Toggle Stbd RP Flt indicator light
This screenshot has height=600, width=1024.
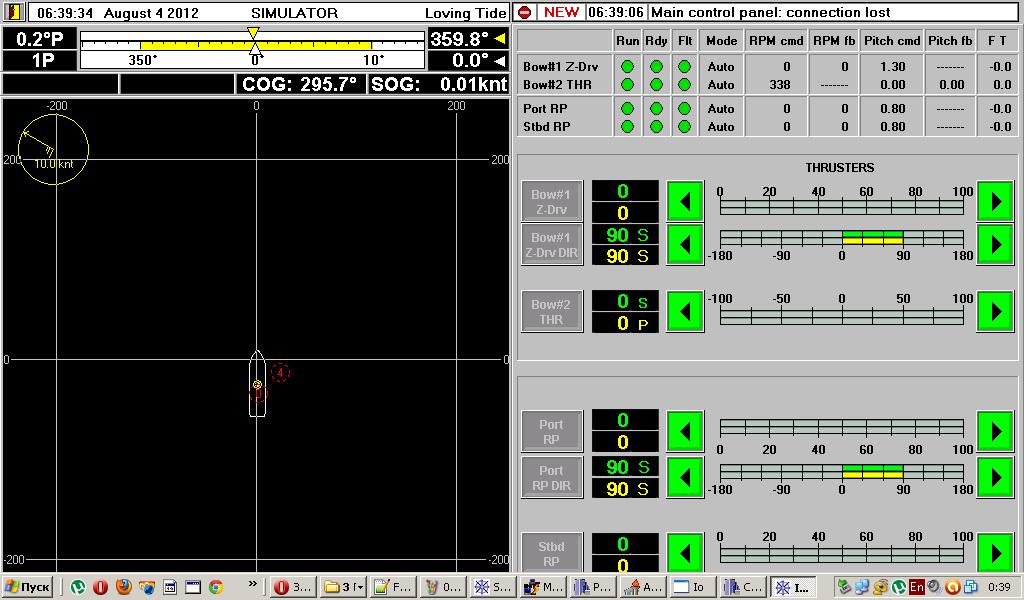[x=684, y=127]
